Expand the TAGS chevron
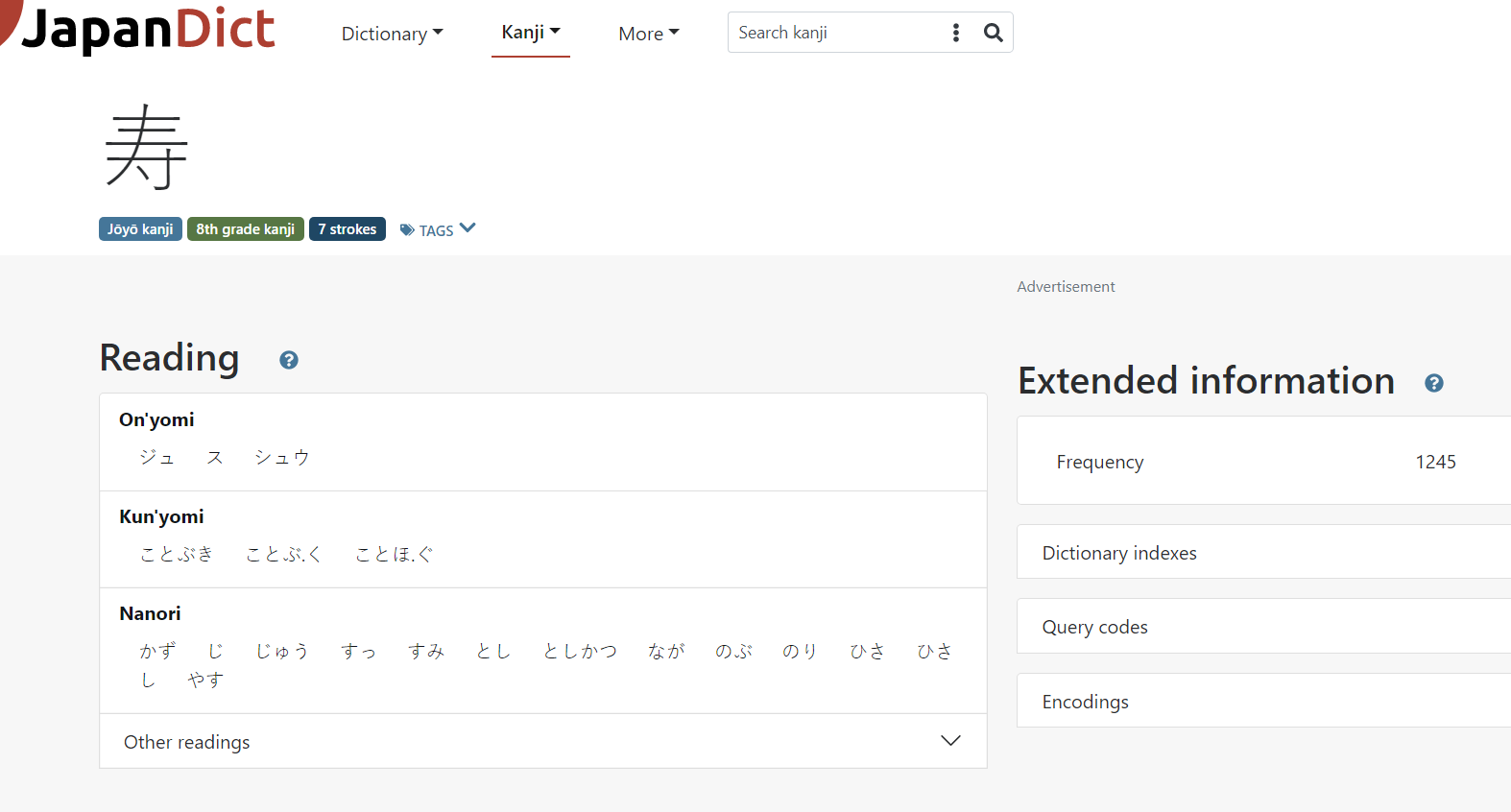The width and height of the screenshot is (1511, 812). point(468,228)
